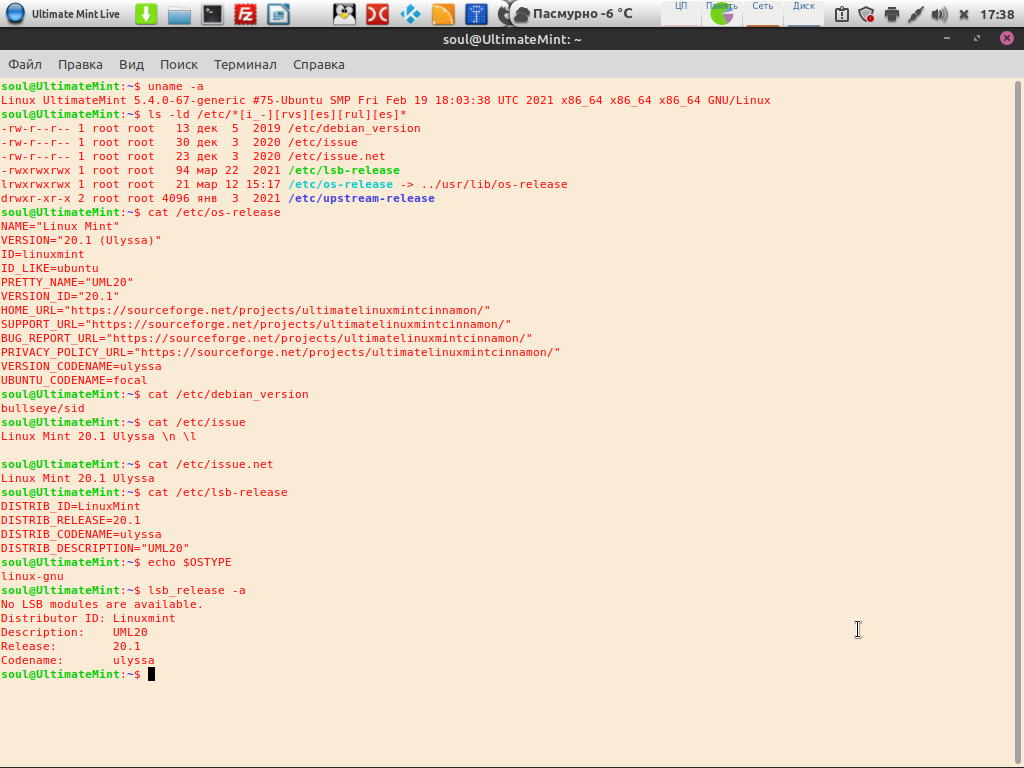
Task: Open the weather applet showing Пасмурно -6 °C
Action: click(x=574, y=14)
